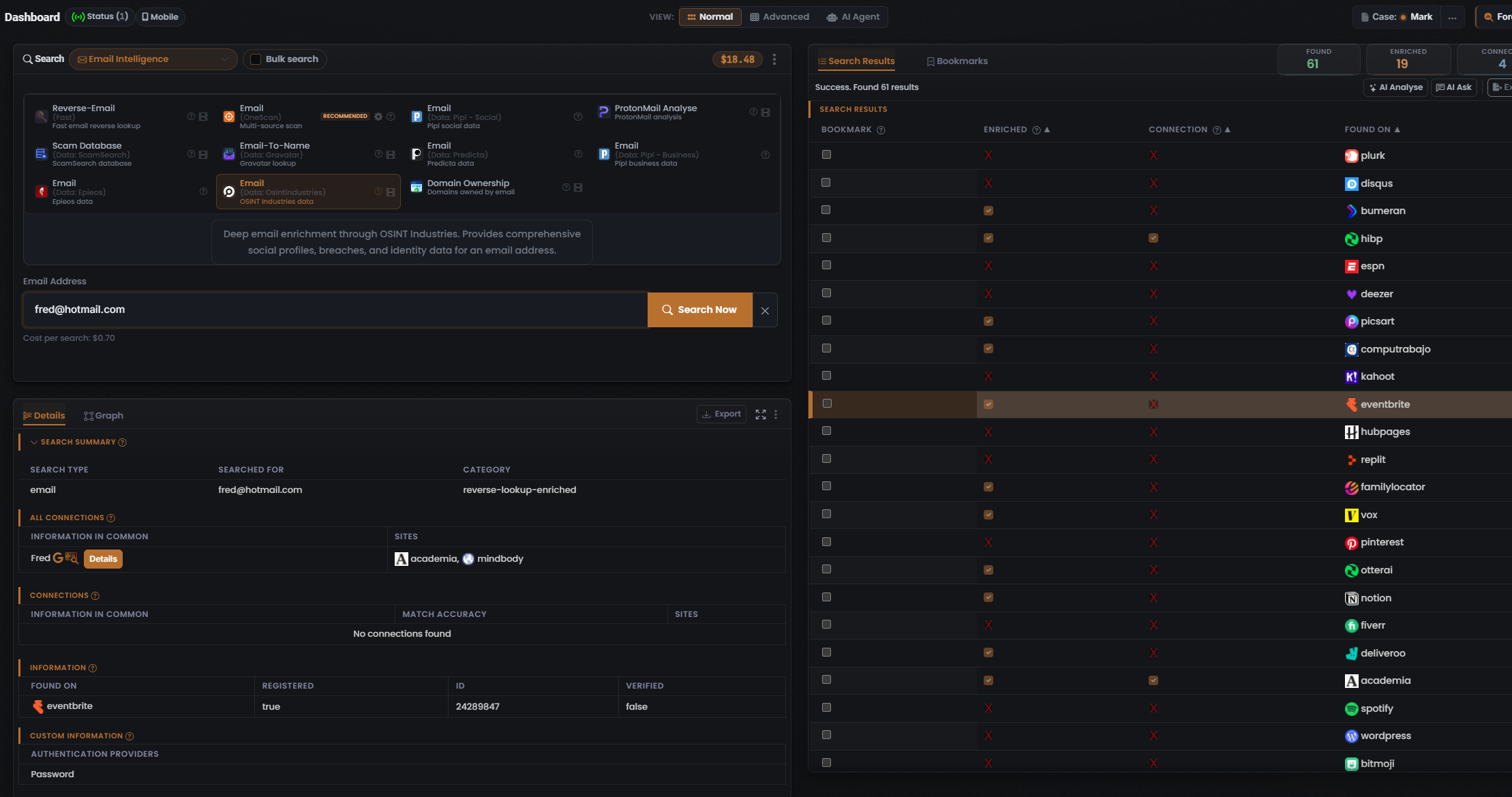Bookmark the plurk result row
1512x797 pixels.
click(x=826, y=155)
